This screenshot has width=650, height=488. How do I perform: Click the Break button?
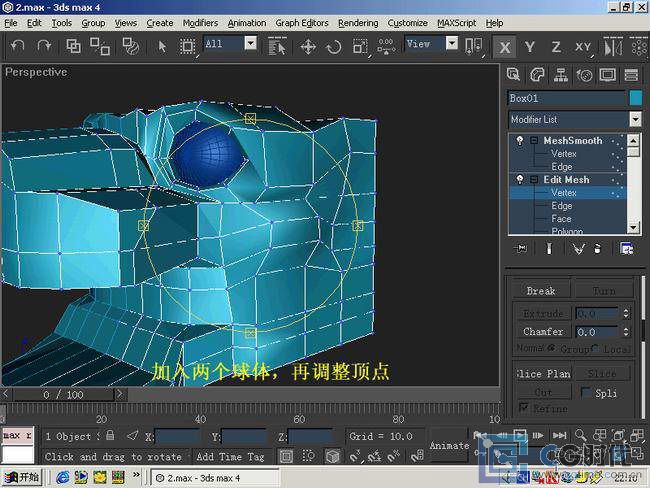[541, 291]
